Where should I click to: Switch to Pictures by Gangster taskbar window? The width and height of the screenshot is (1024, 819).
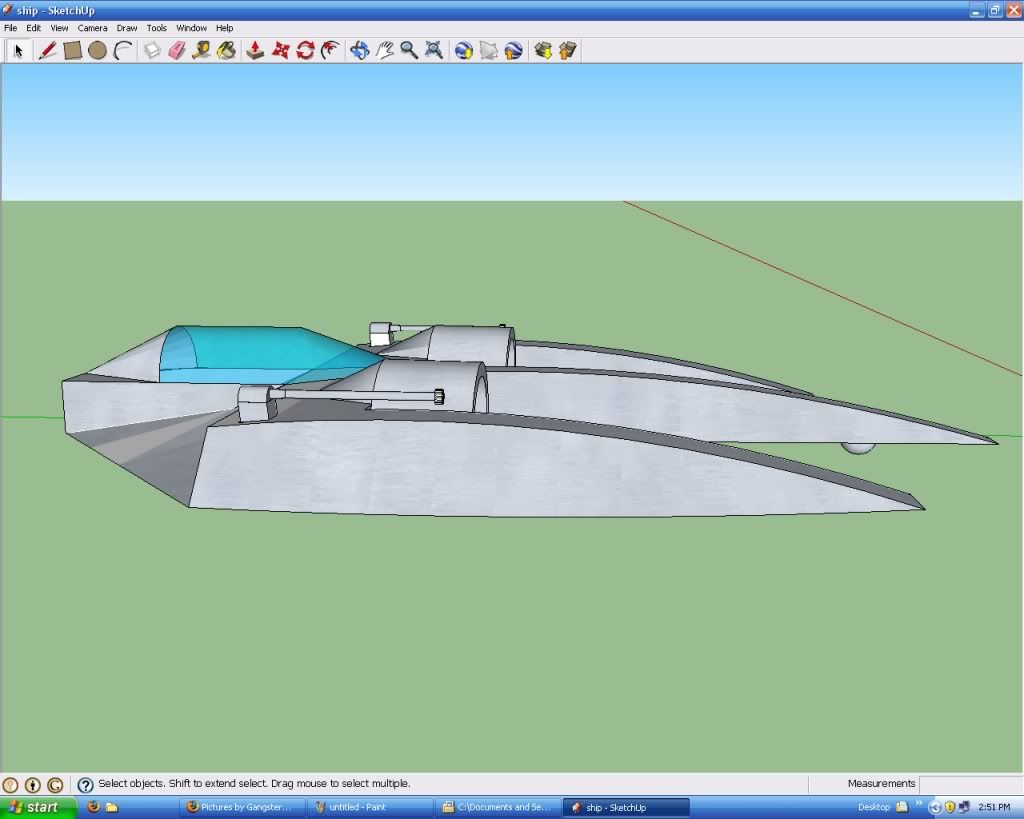[x=244, y=807]
